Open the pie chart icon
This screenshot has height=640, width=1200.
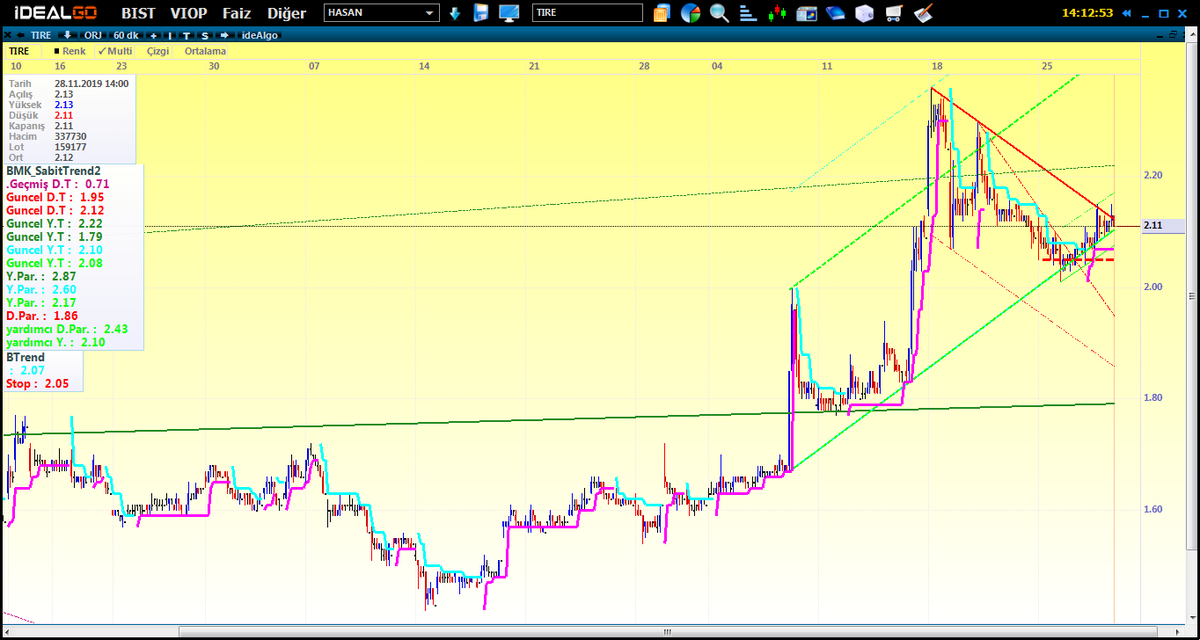click(690, 13)
